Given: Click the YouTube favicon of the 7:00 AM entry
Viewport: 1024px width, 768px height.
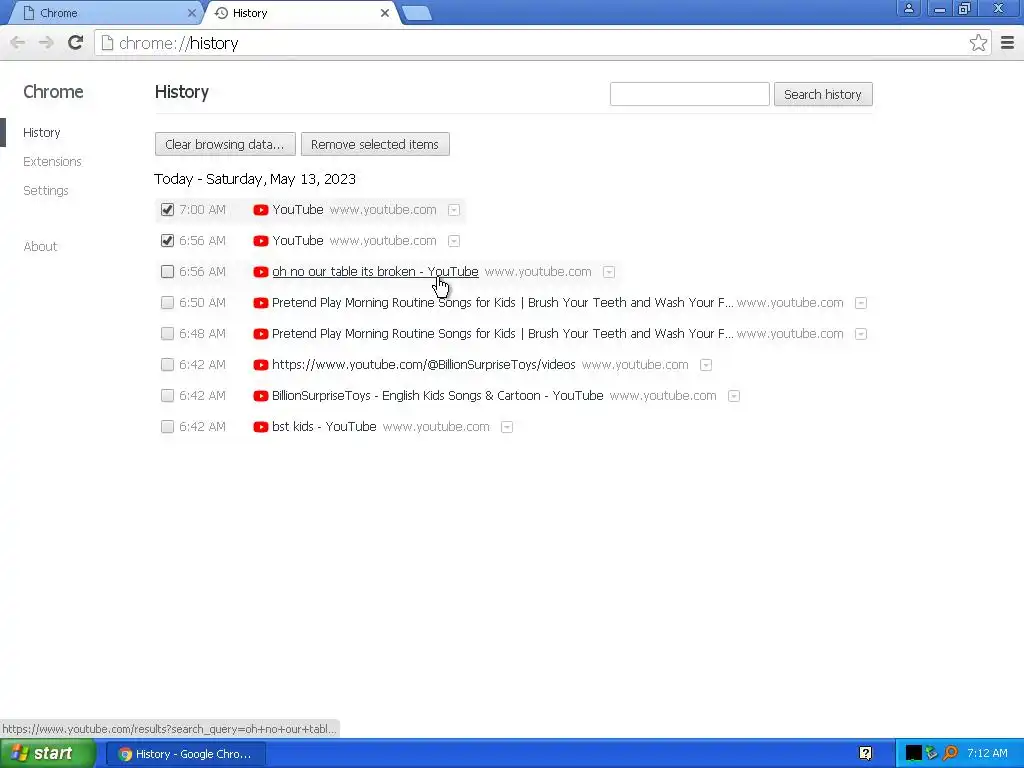Looking at the screenshot, I should click(261, 210).
